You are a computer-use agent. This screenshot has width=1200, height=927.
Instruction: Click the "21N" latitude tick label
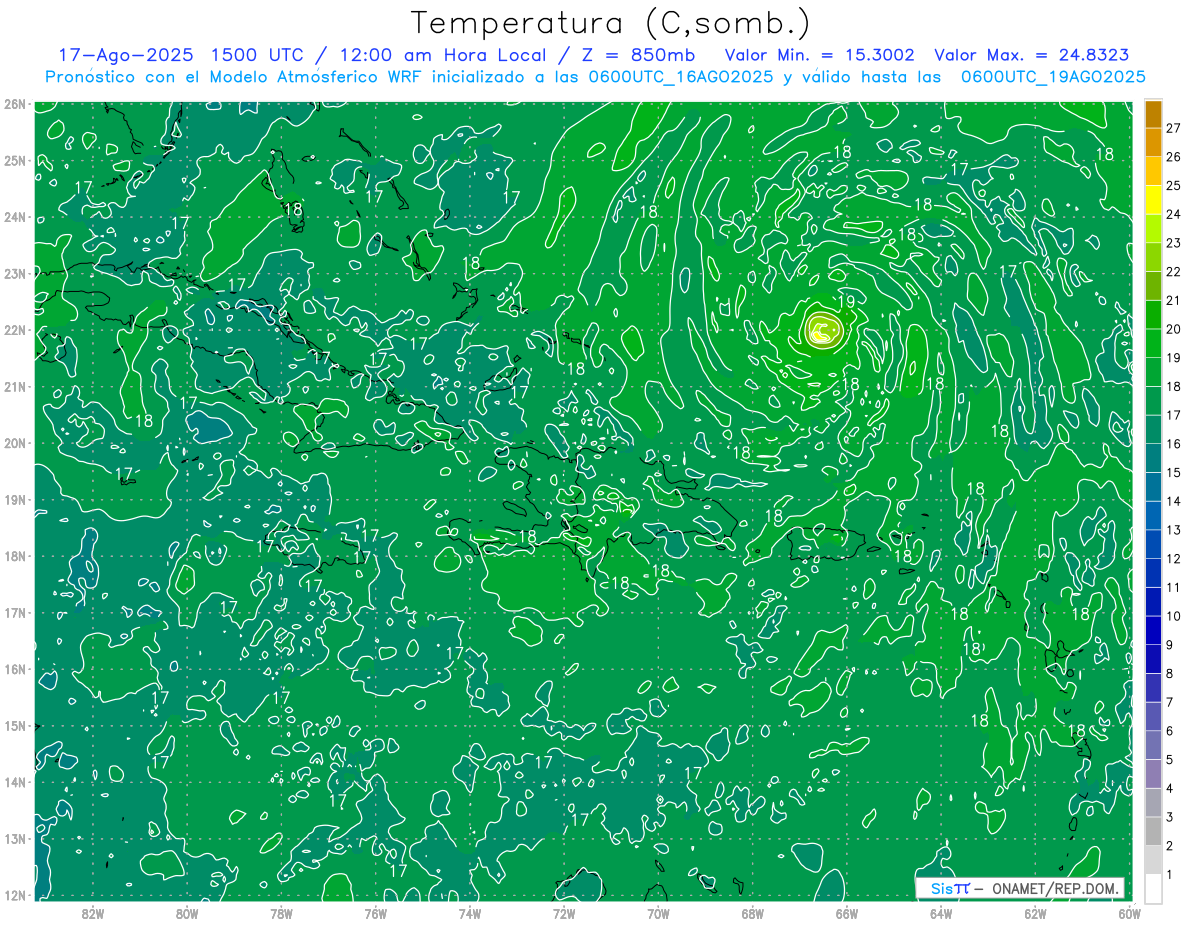tap(14, 387)
